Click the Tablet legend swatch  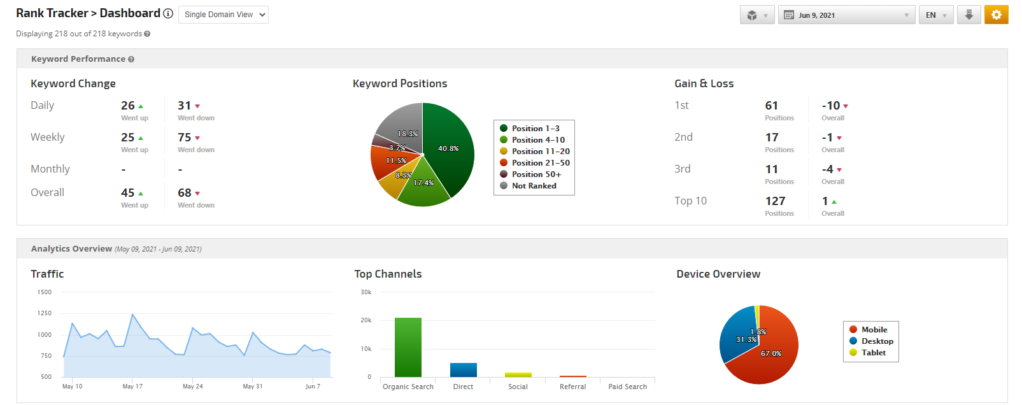coord(853,353)
